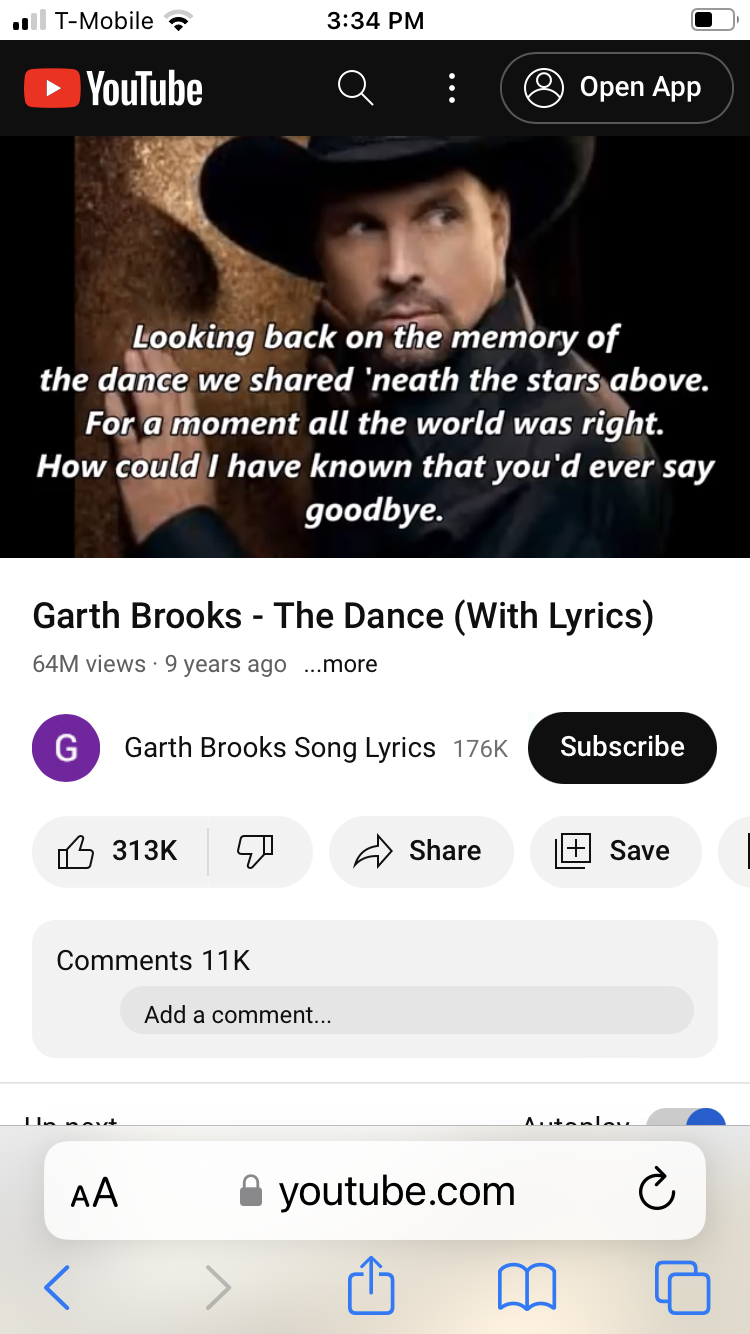Tap the Open App button
750x1334 pixels.
(x=616, y=88)
